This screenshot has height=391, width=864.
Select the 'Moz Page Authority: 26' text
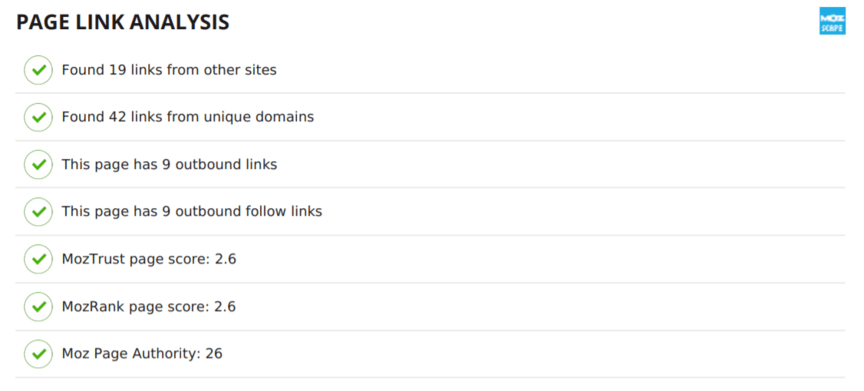tap(142, 354)
